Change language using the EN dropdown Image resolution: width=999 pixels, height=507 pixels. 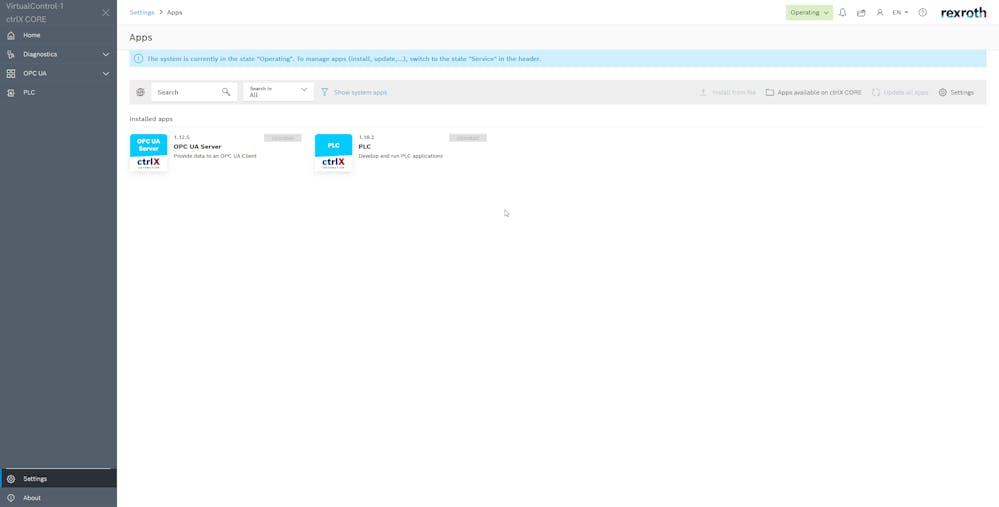900,13
